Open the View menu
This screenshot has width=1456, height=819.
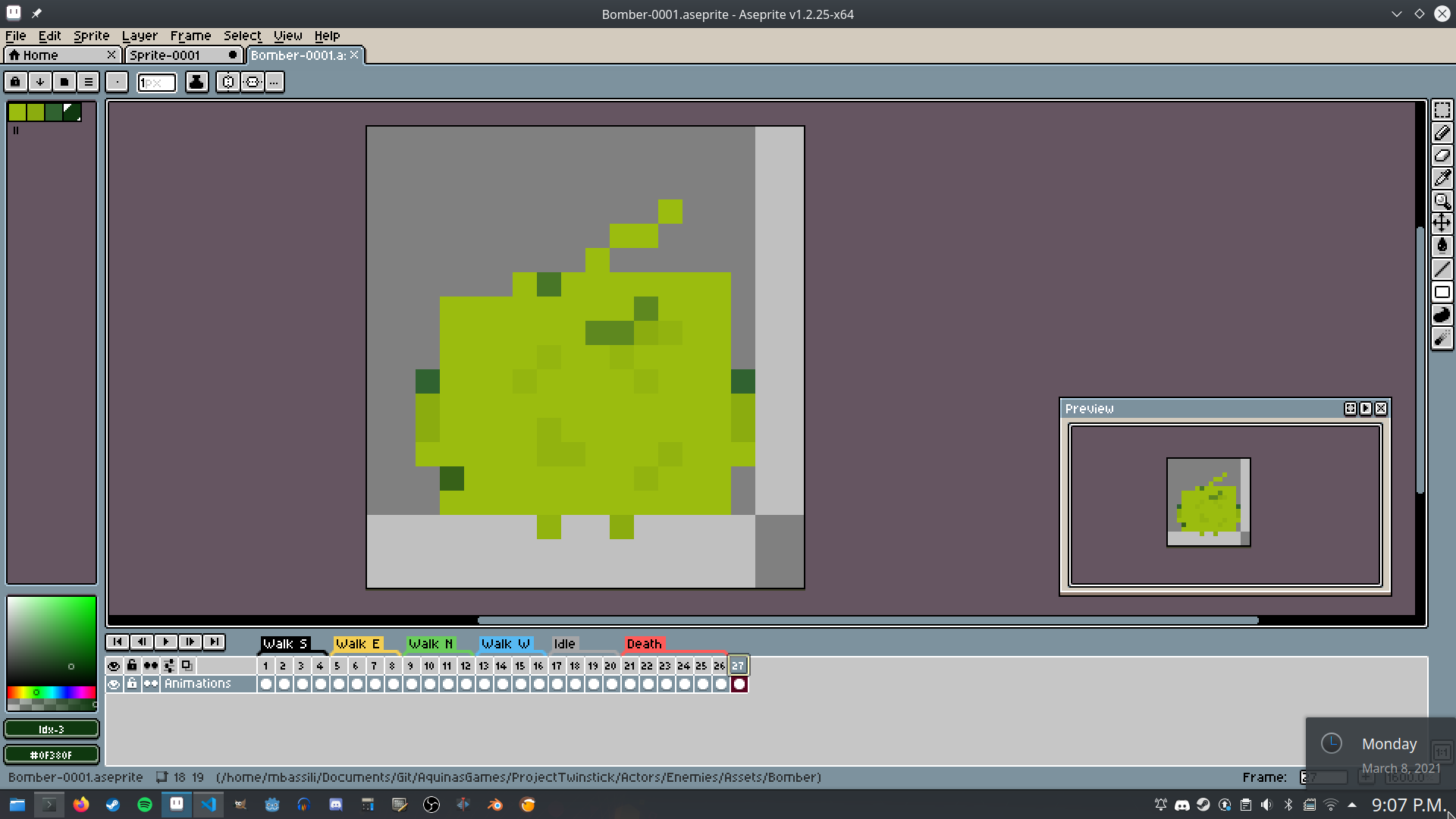coord(287,36)
